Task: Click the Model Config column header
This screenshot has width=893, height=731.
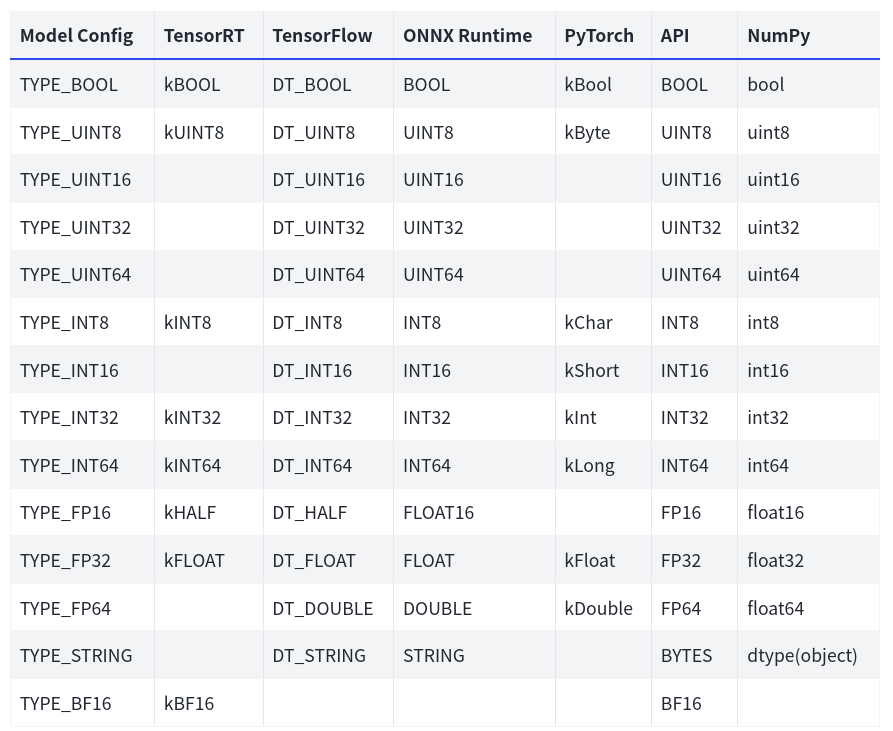Action: click(x=76, y=36)
